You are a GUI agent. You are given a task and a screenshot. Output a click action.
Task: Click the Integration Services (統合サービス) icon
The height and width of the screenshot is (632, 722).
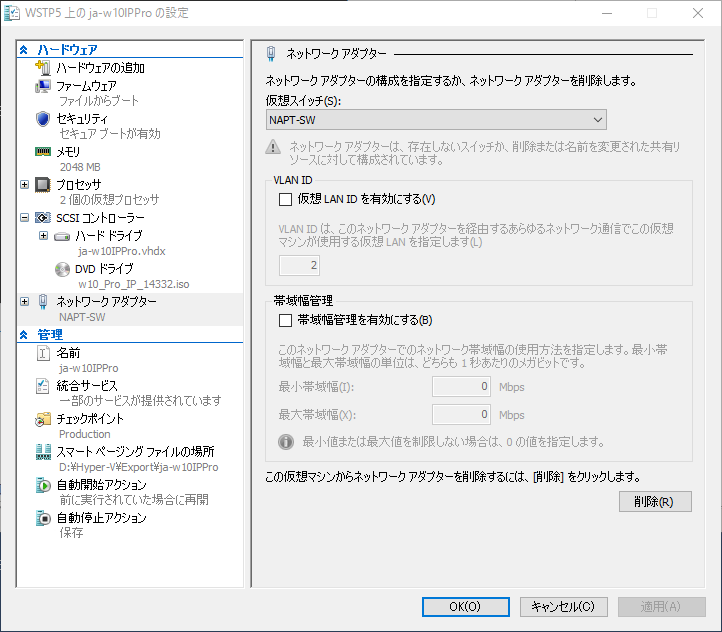pyautogui.click(x=42, y=386)
